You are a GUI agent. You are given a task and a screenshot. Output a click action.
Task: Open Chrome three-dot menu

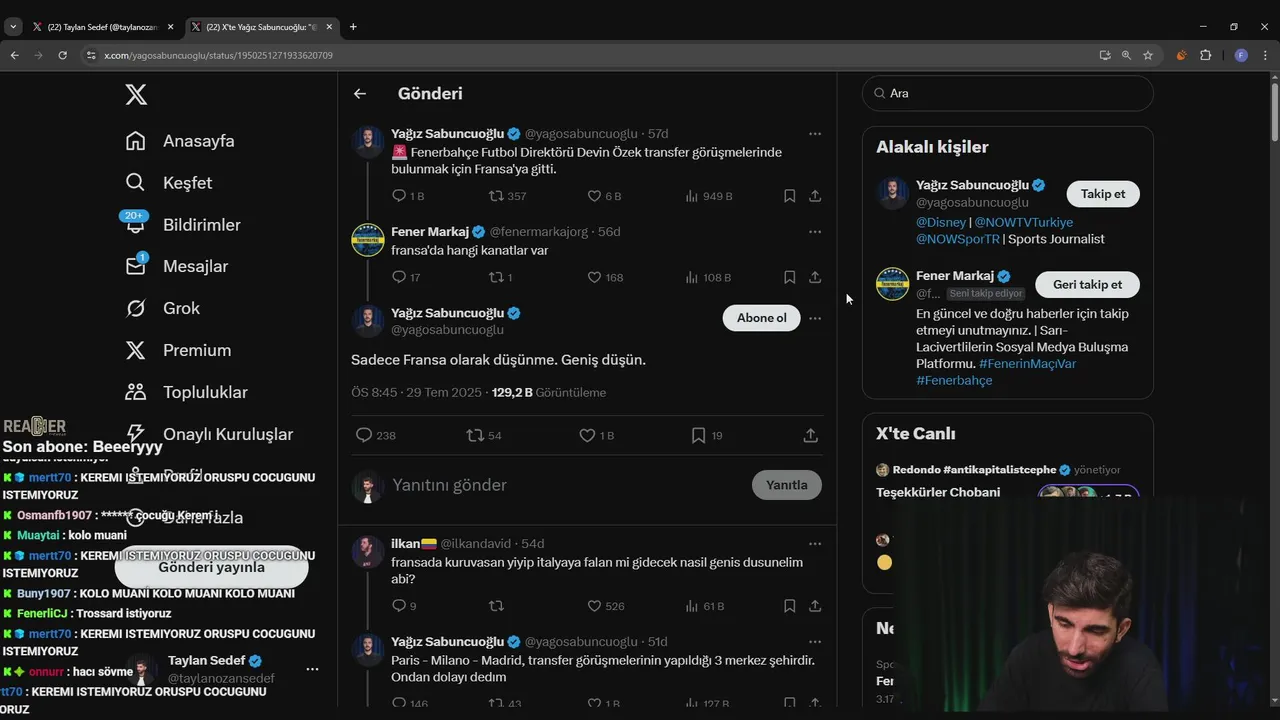click(1265, 56)
